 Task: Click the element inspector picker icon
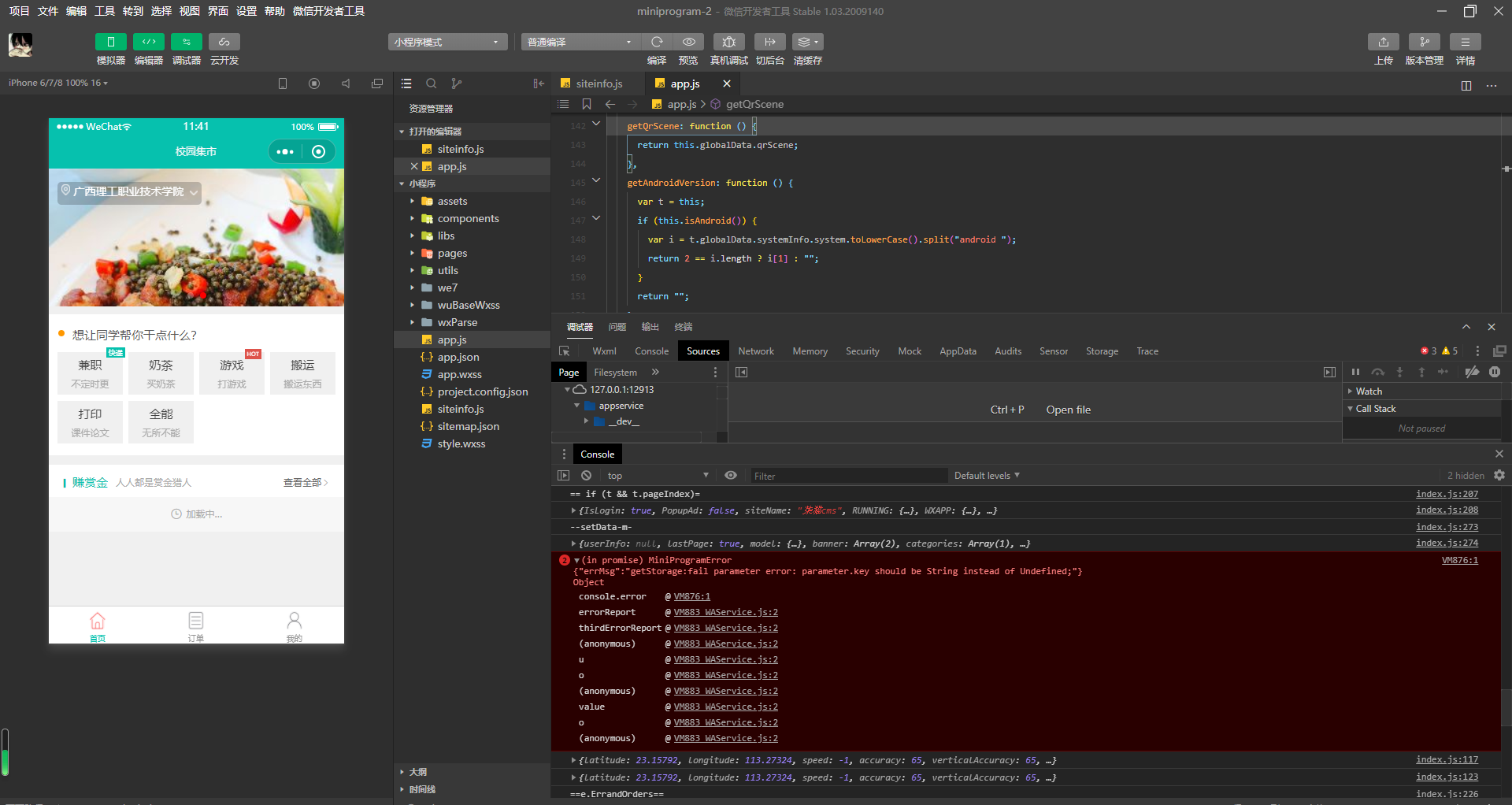coord(565,351)
